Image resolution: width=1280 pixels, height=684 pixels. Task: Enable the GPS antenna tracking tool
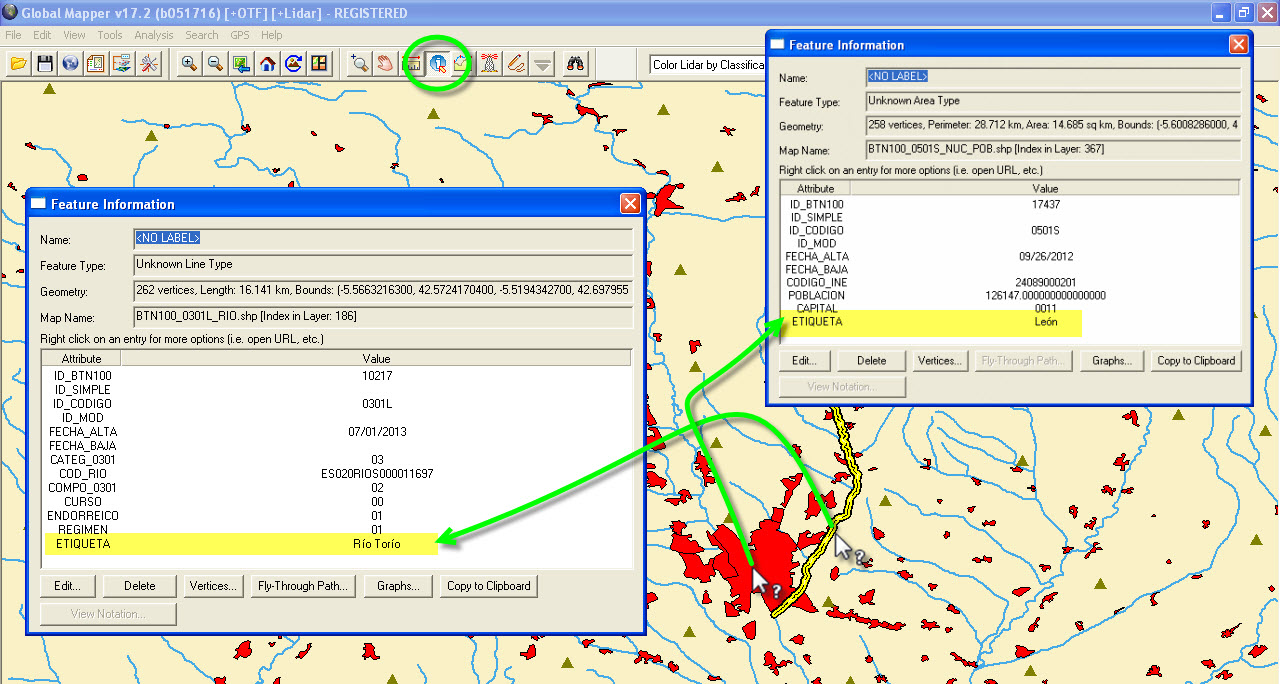489,62
